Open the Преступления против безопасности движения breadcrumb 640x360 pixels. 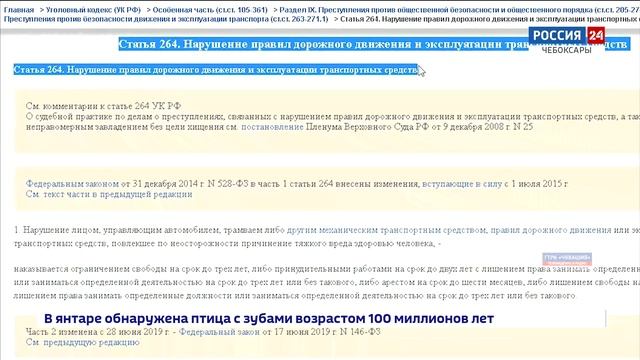point(166,19)
